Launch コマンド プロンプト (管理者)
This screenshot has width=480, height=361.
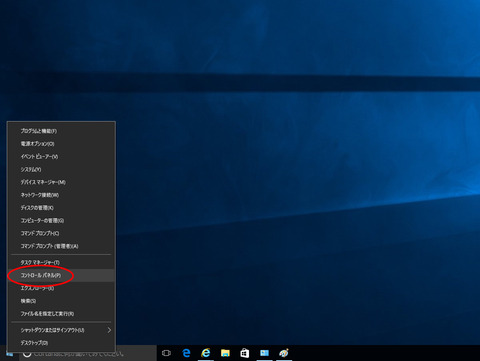click(x=61, y=246)
